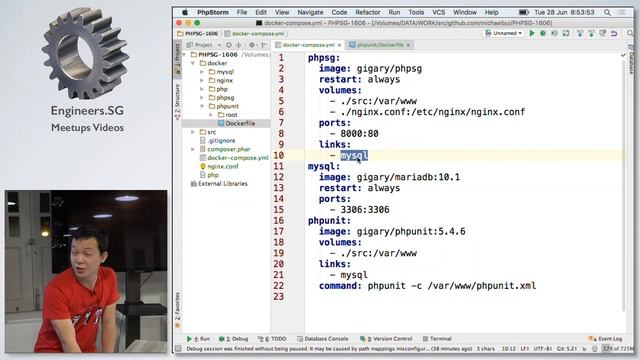
Task: Open the Tools menu
Action: pos(416,12)
